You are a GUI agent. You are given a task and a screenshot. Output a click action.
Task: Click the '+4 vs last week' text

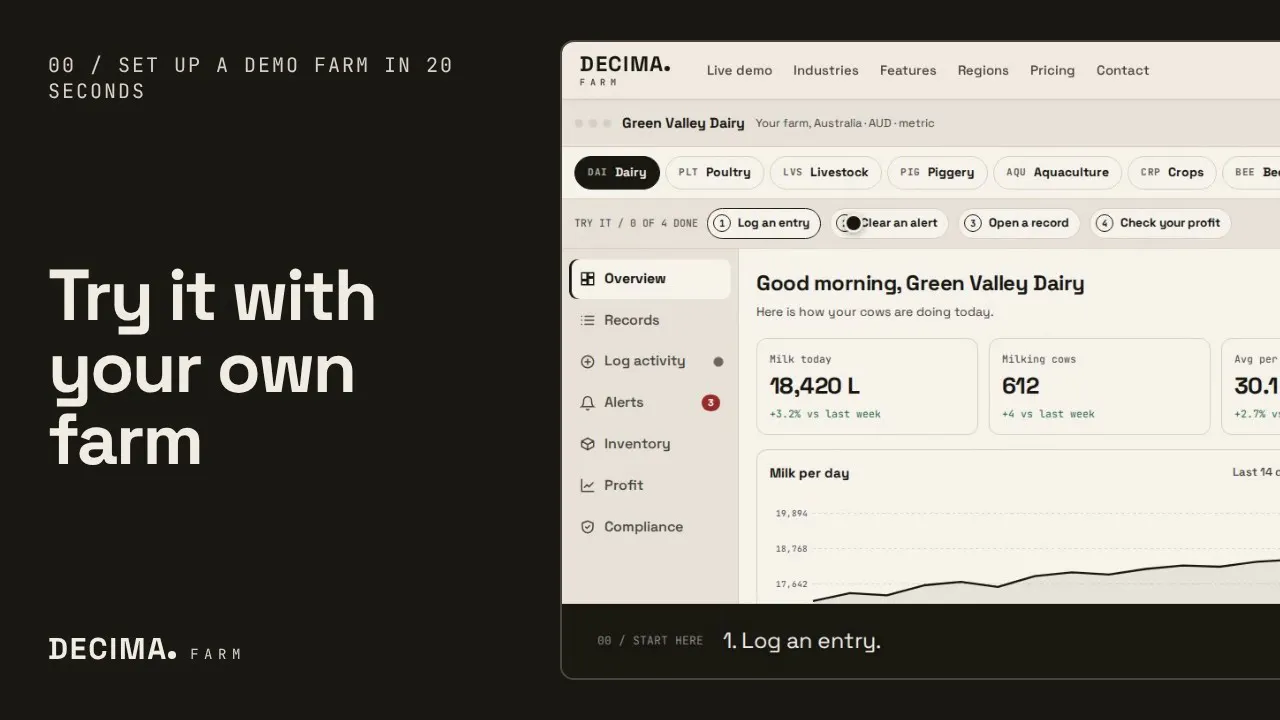(1048, 414)
